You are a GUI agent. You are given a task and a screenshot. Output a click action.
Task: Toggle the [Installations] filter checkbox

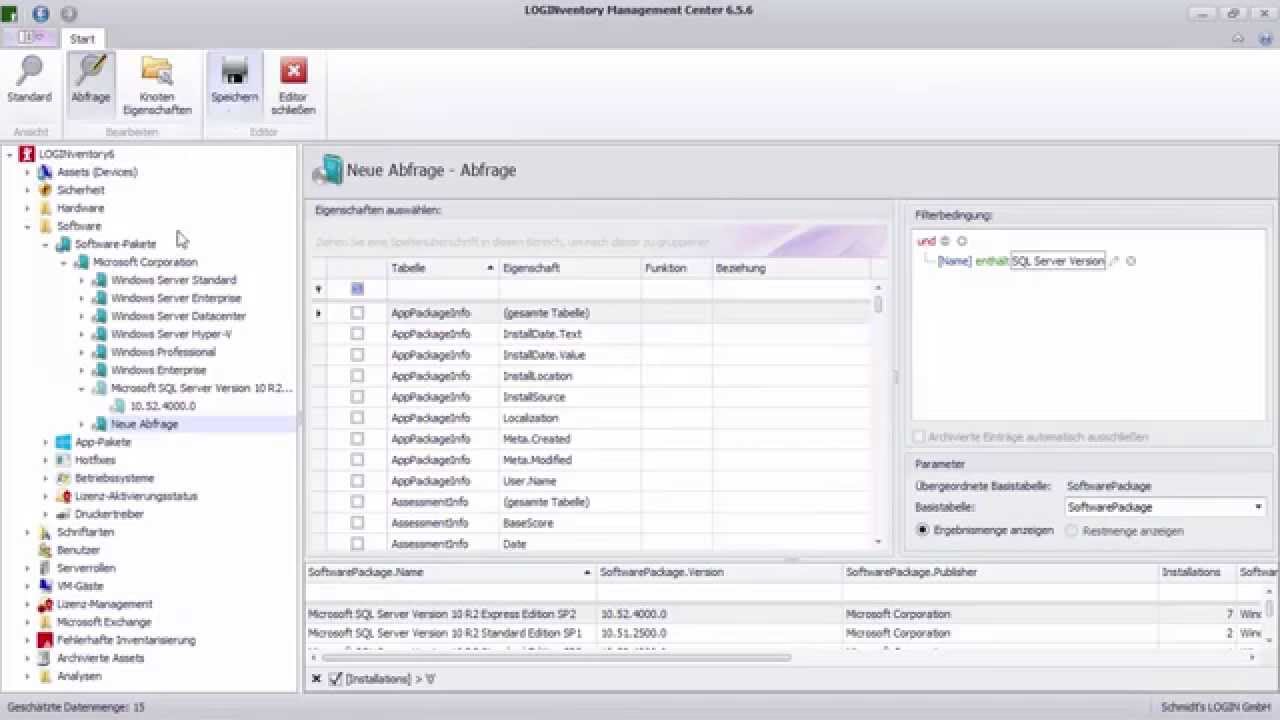(x=335, y=679)
